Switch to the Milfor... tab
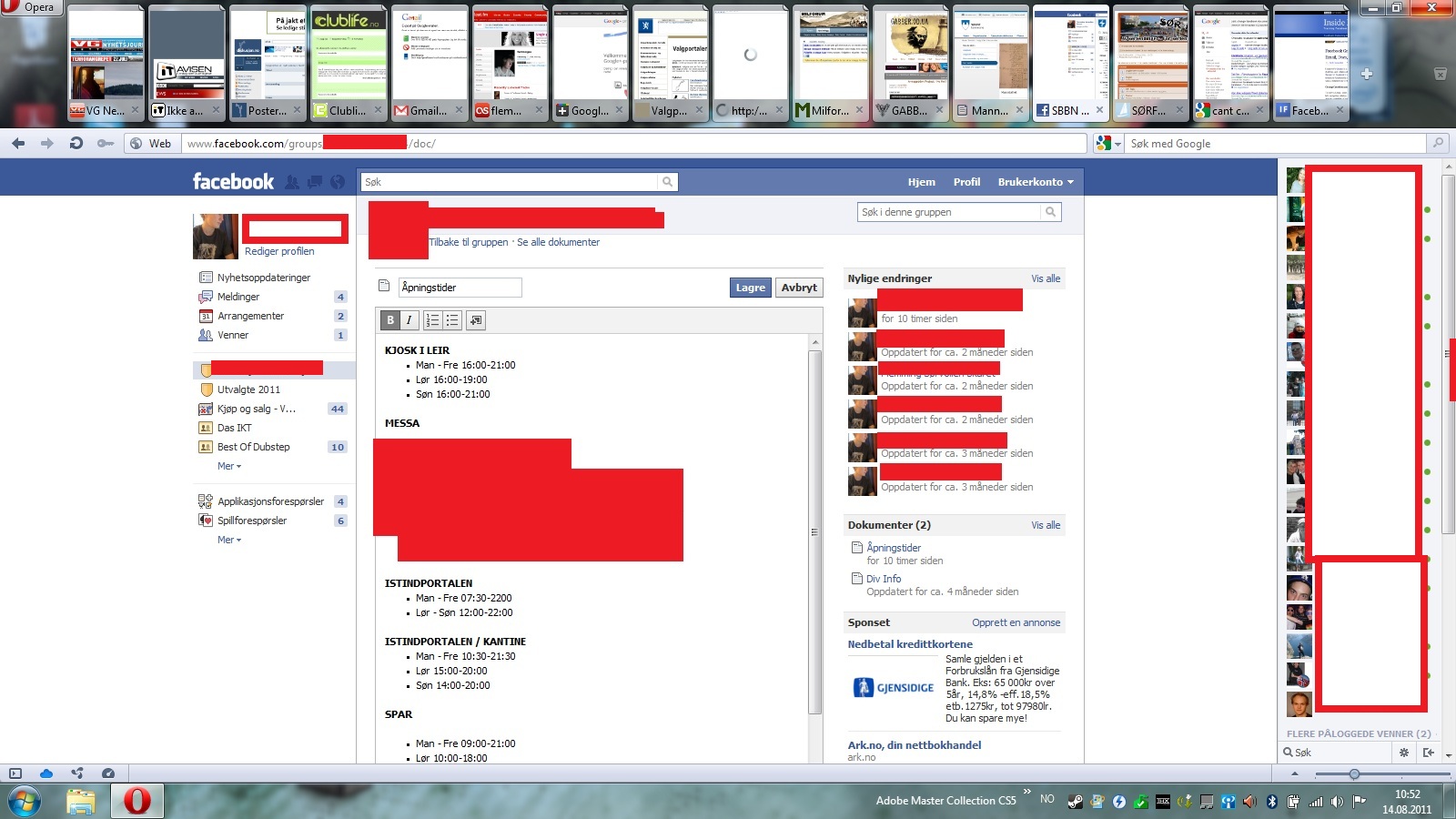 (831, 65)
